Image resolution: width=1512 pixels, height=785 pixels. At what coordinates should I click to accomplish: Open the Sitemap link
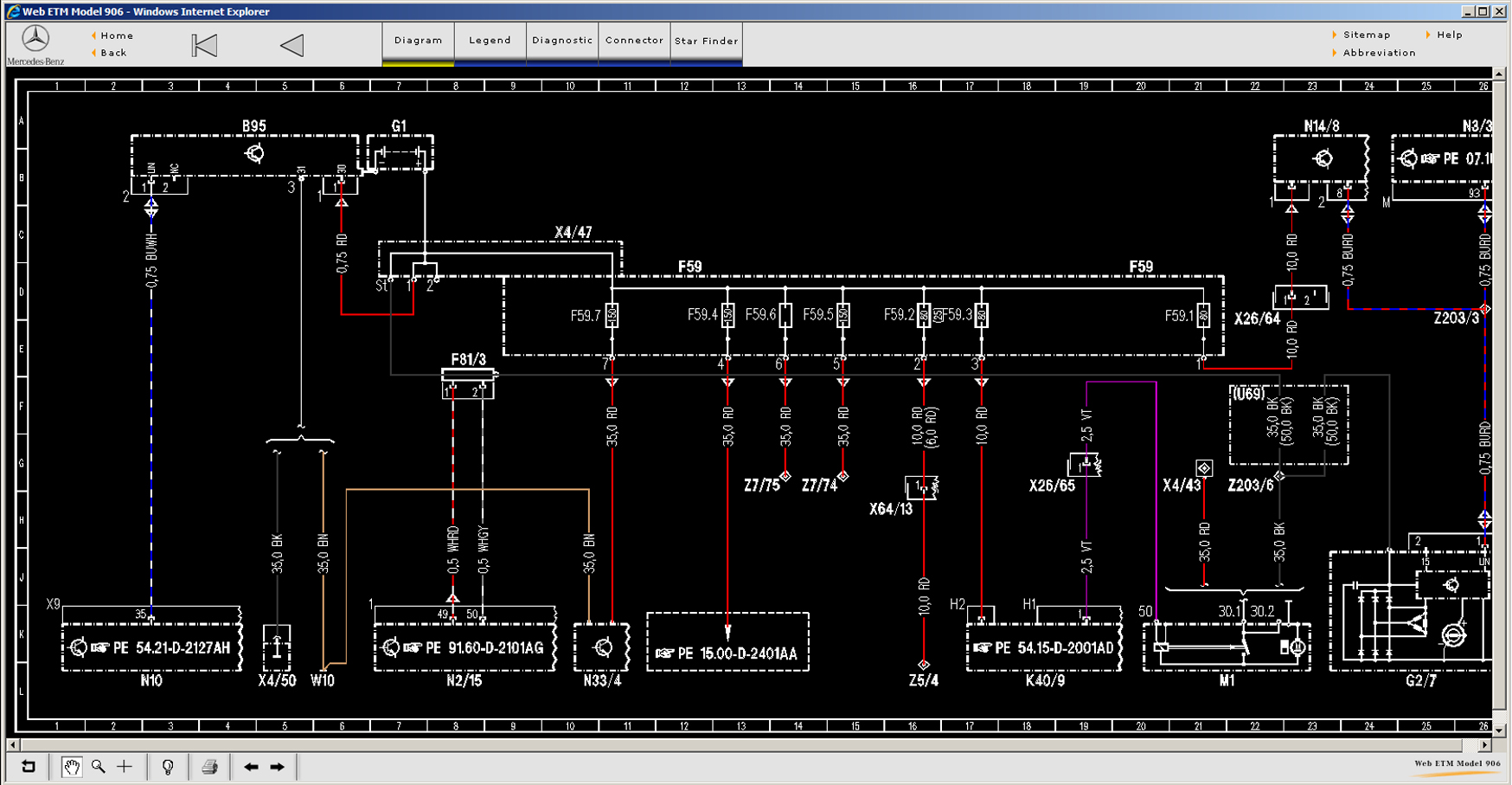point(1366,35)
